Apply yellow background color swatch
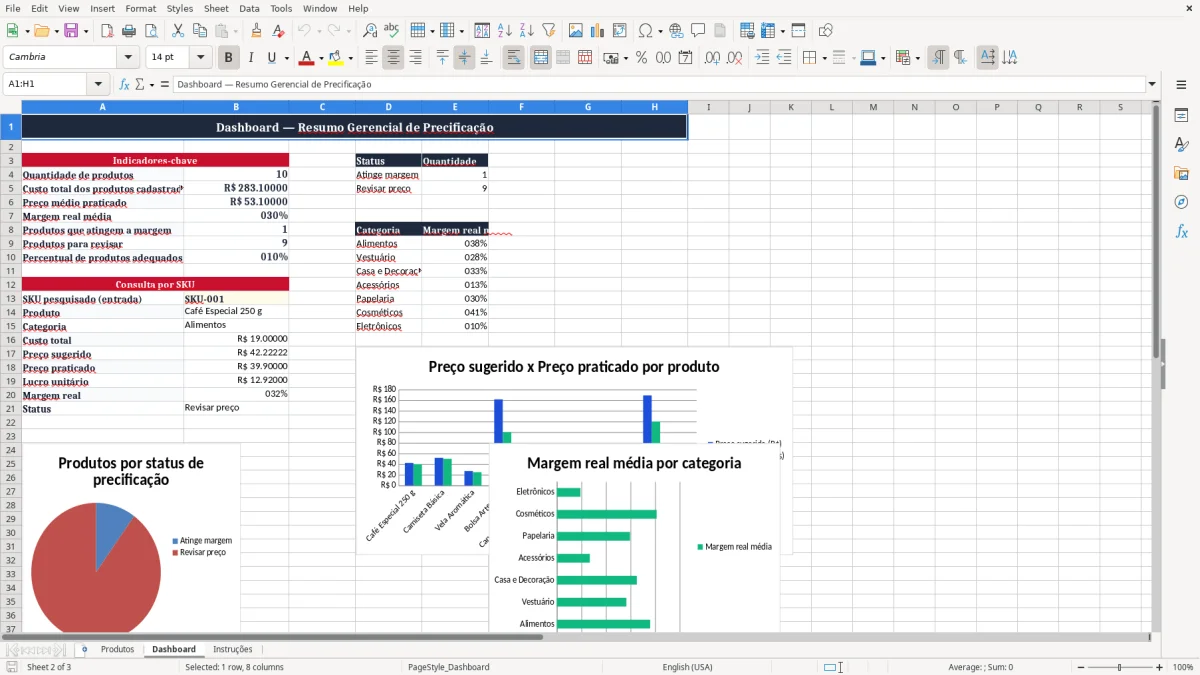This screenshot has width=1200, height=675. click(336, 58)
